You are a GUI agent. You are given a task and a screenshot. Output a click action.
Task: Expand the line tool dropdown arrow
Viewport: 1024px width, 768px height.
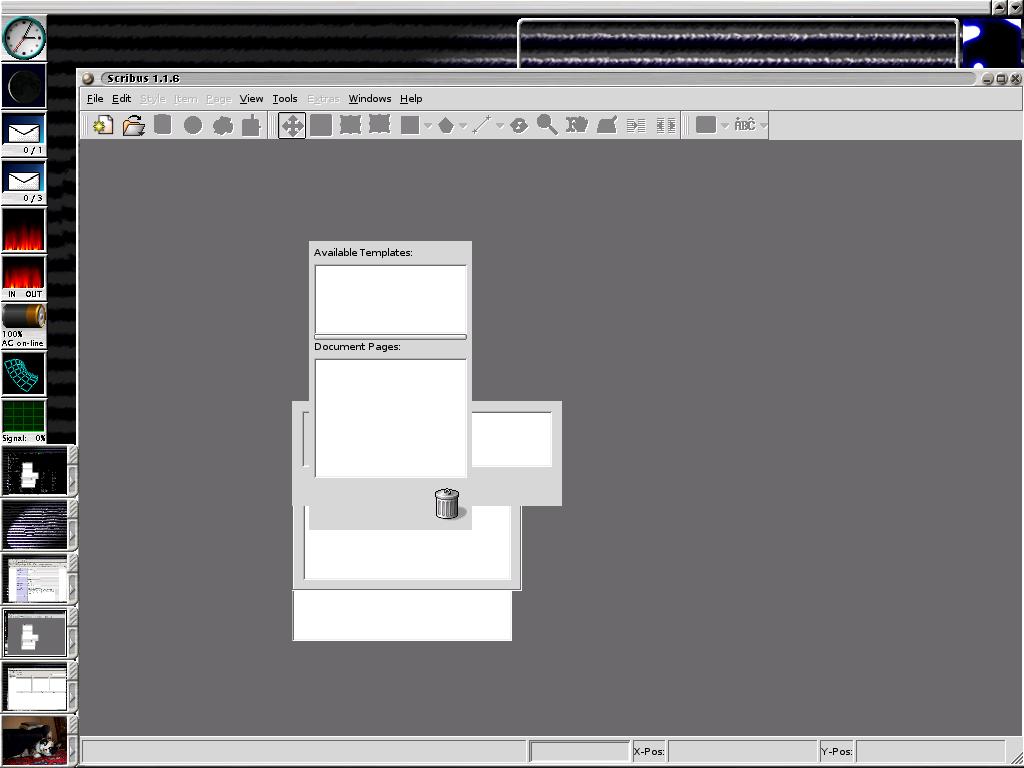(499, 126)
